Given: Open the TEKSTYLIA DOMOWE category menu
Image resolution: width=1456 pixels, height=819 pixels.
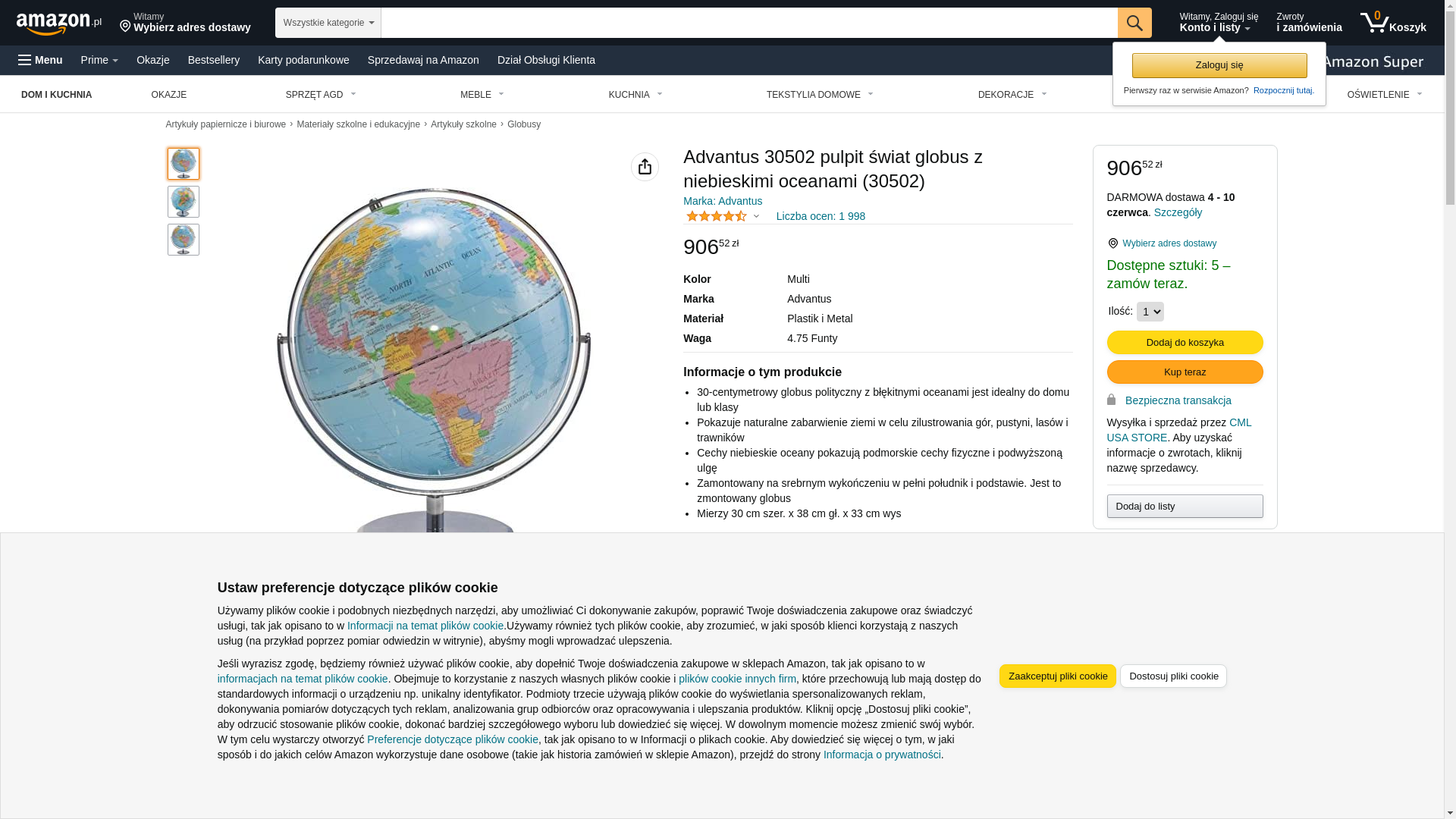Looking at the screenshot, I should pos(820,95).
